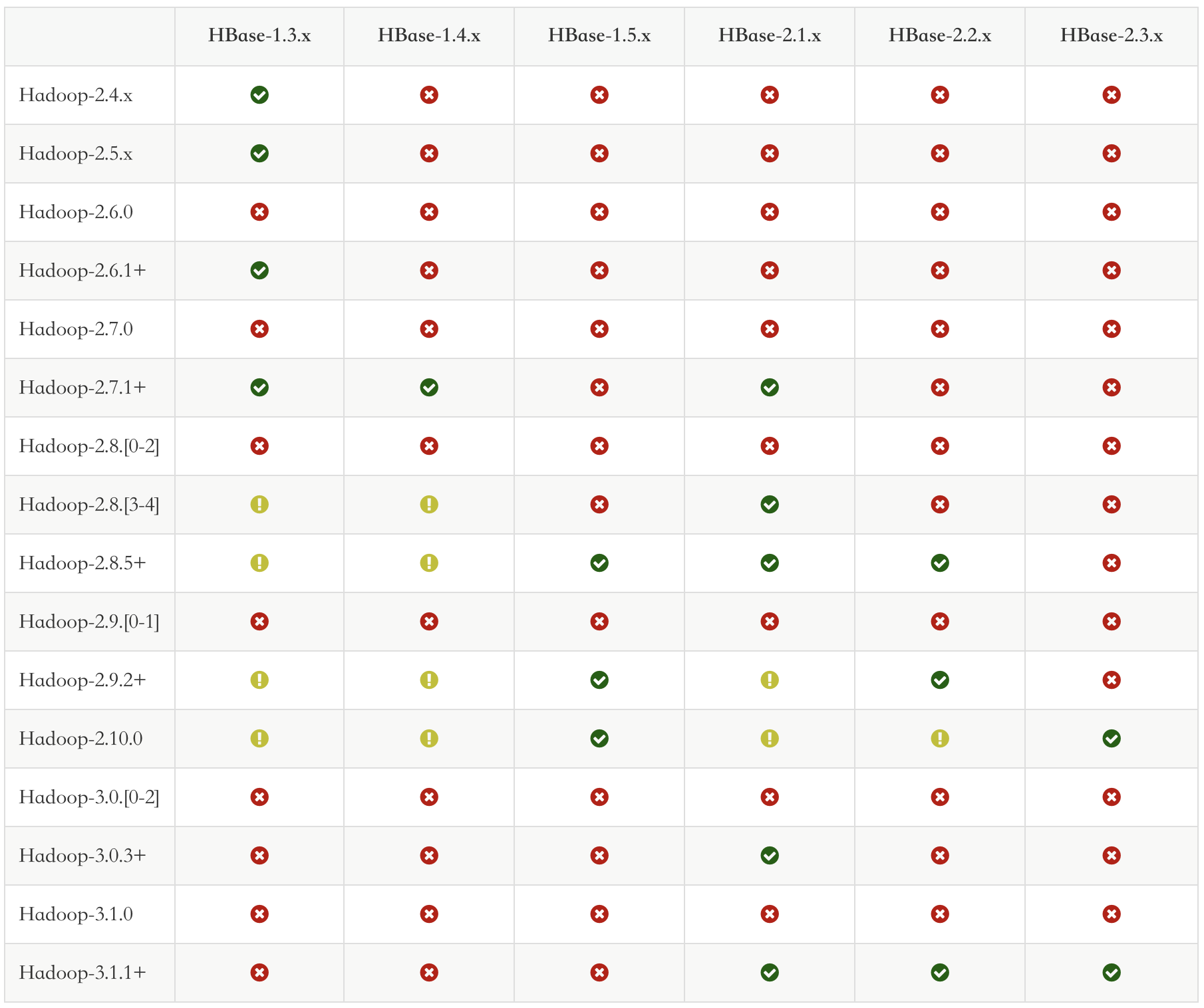Image resolution: width=1204 pixels, height=1008 pixels.
Task: Click green check for Hadoop-2.9.2+ HBase-2.2.x
Action: point(940,680)
